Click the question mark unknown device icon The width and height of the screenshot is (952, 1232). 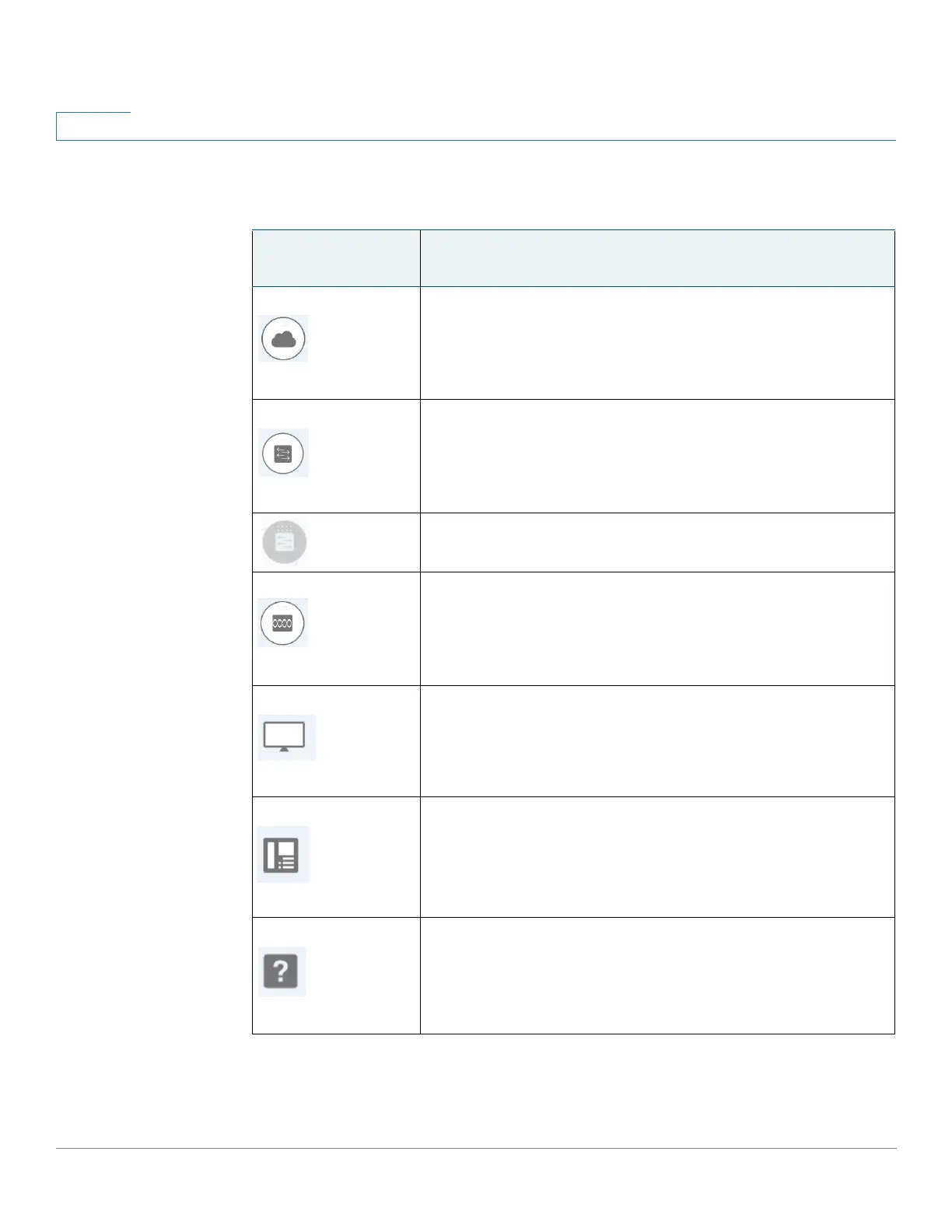coord(282,971)
